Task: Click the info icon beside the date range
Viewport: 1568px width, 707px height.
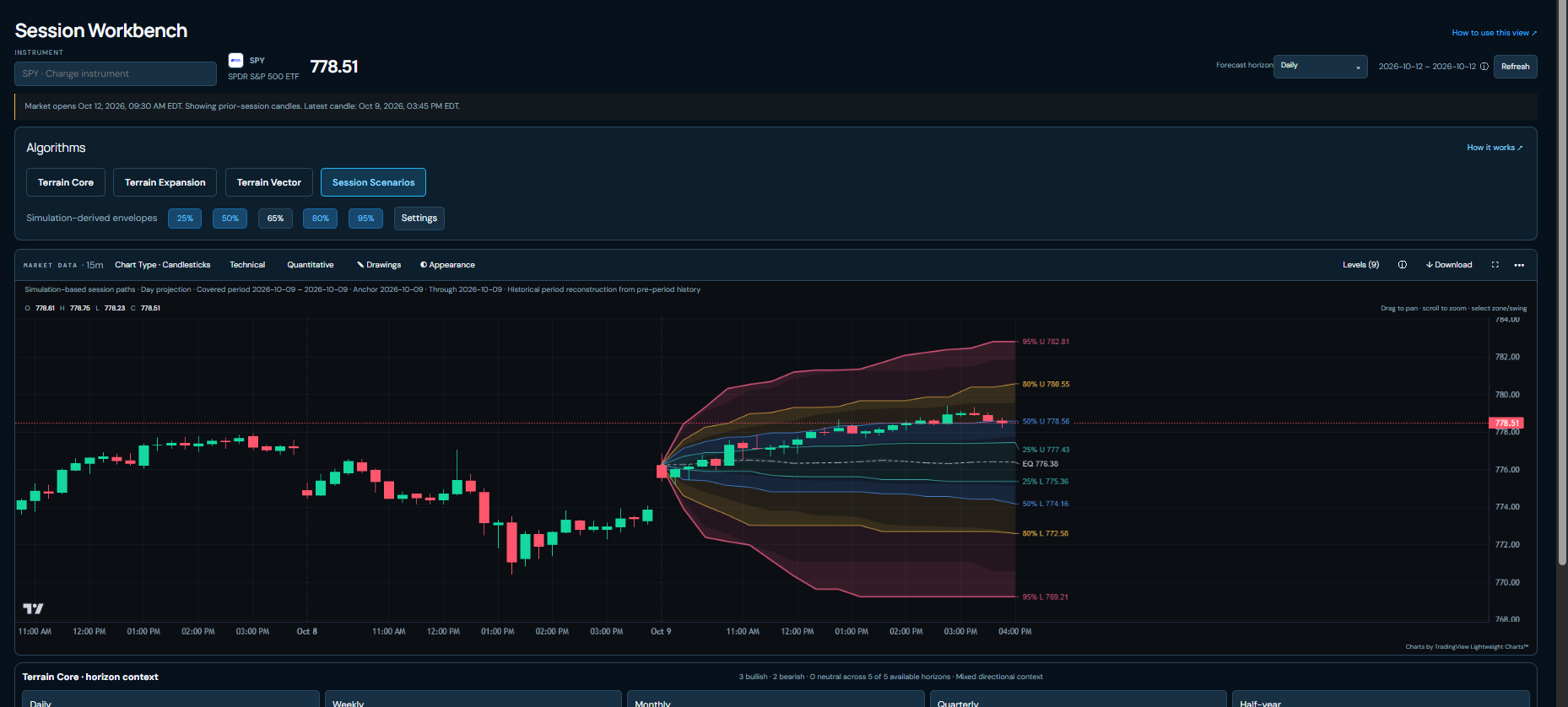Action: tap(1484, 67)
